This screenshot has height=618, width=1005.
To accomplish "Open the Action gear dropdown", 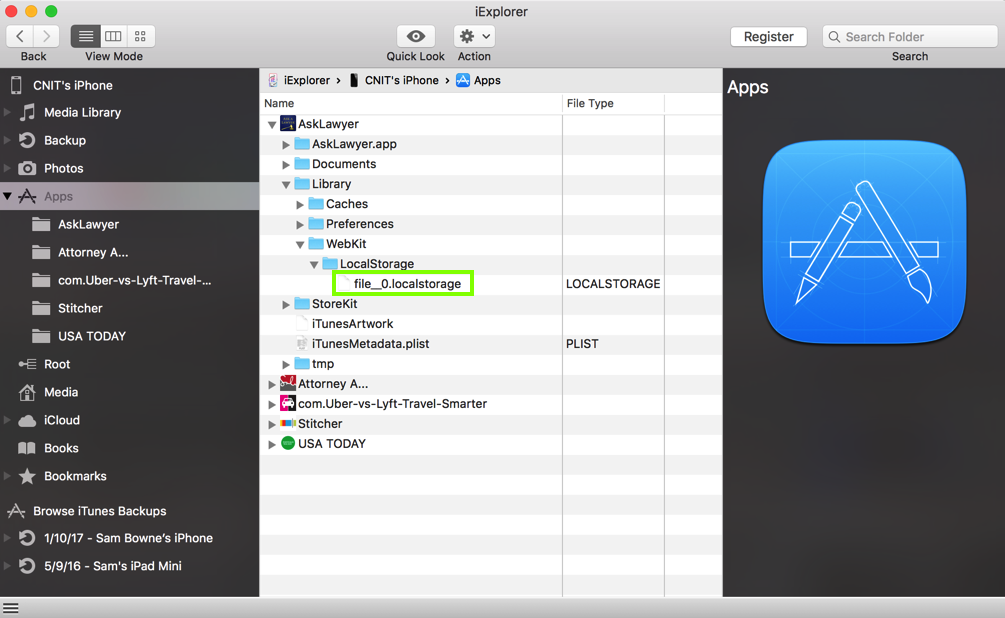I will [474, 37].
